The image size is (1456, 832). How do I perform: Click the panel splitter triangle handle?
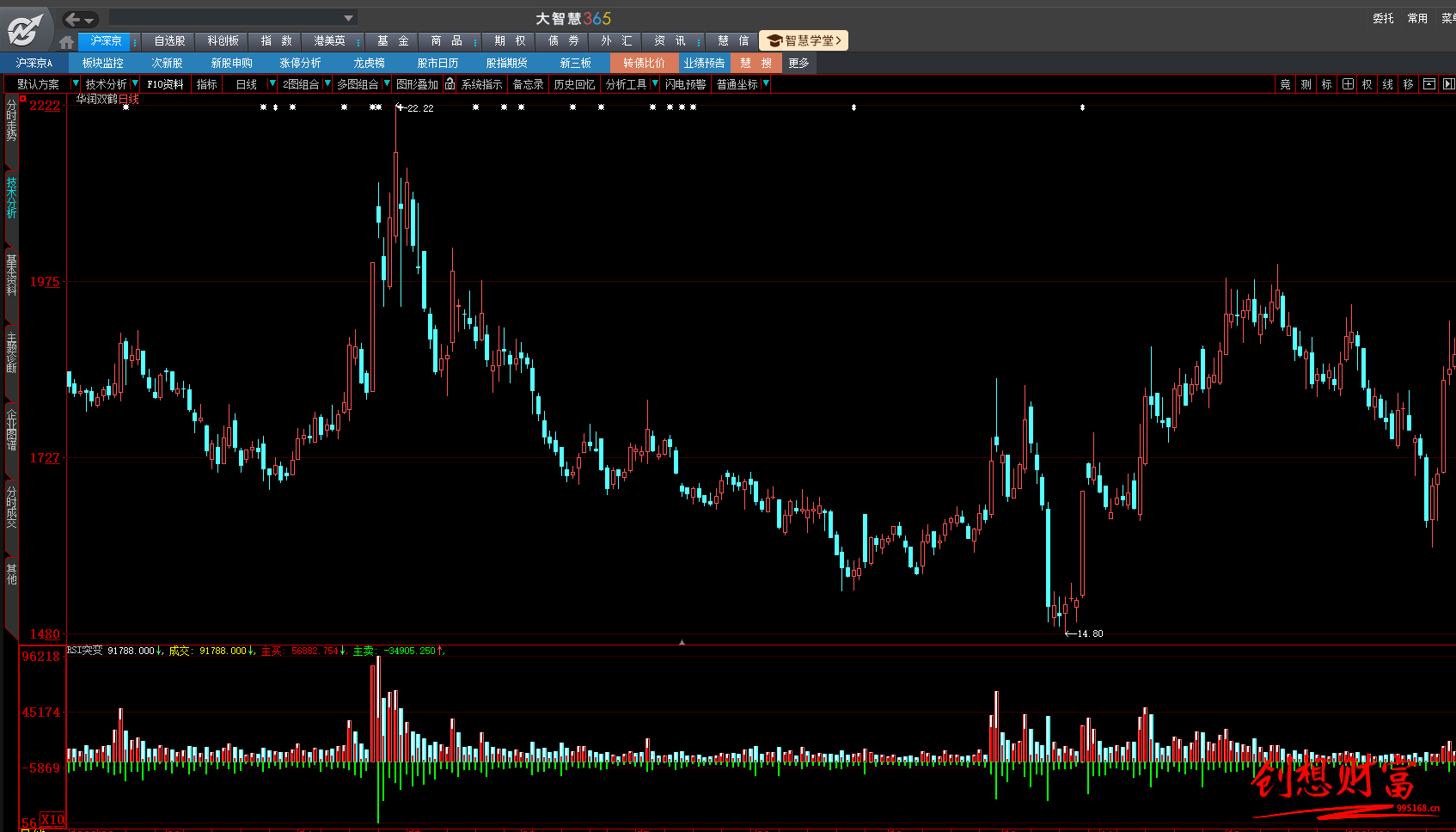682,641
